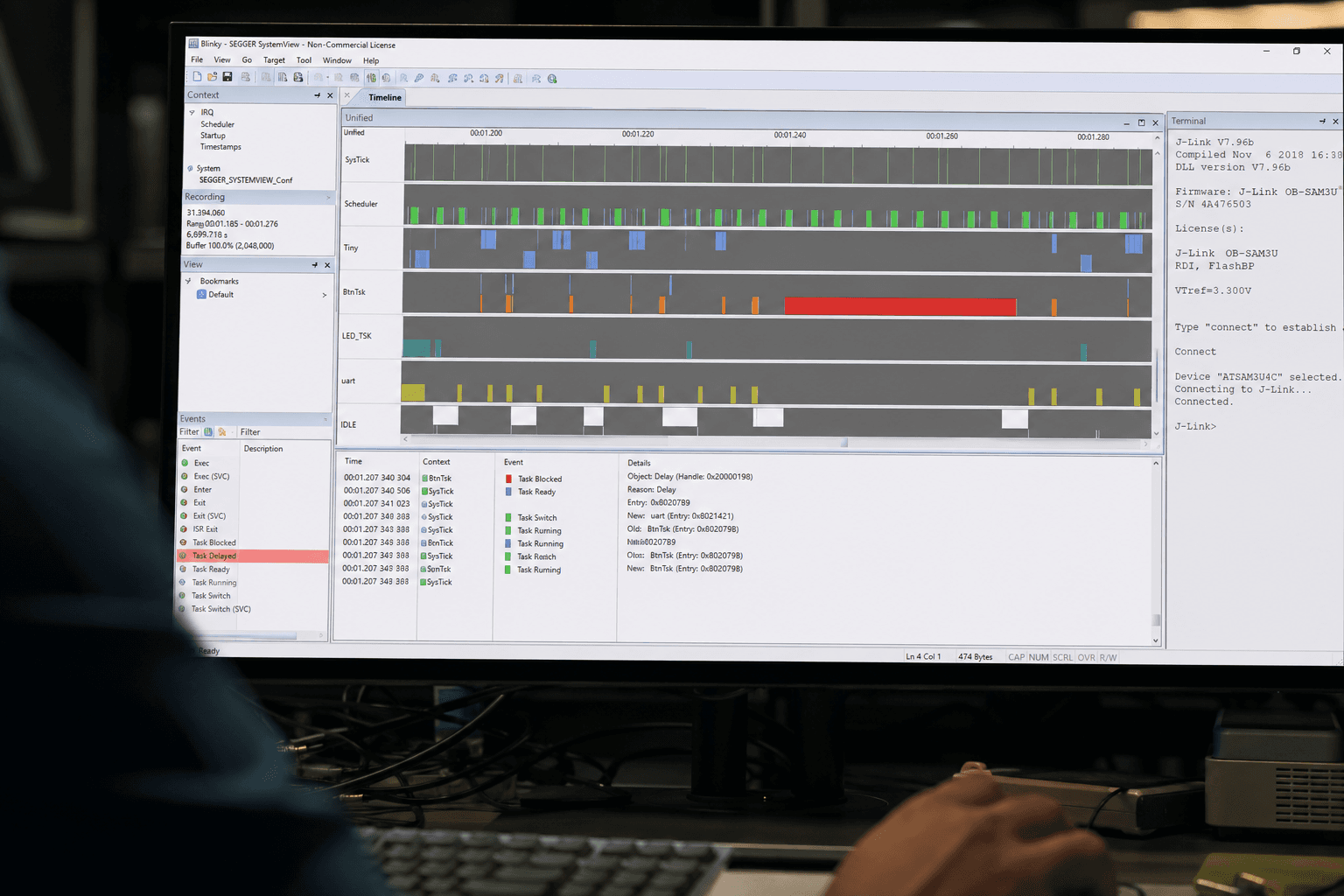This screenshot has width=1344, height=896.
Task: Close the View panel
Action: pos(327,265)
